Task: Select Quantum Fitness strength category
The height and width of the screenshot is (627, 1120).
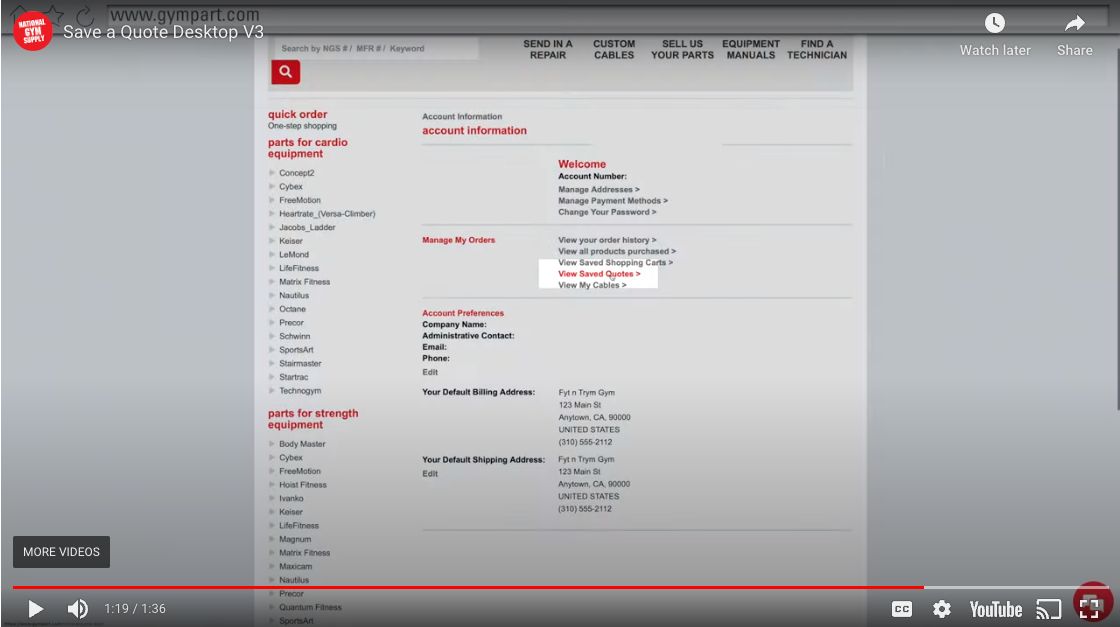Action: point(310,607)
